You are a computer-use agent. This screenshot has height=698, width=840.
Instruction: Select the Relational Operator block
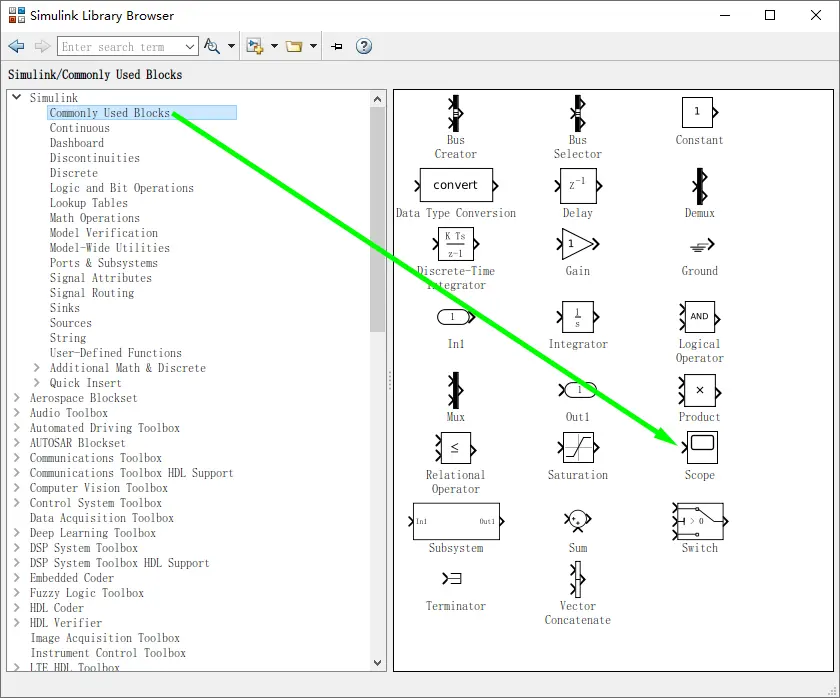click(x=456, y=448)
